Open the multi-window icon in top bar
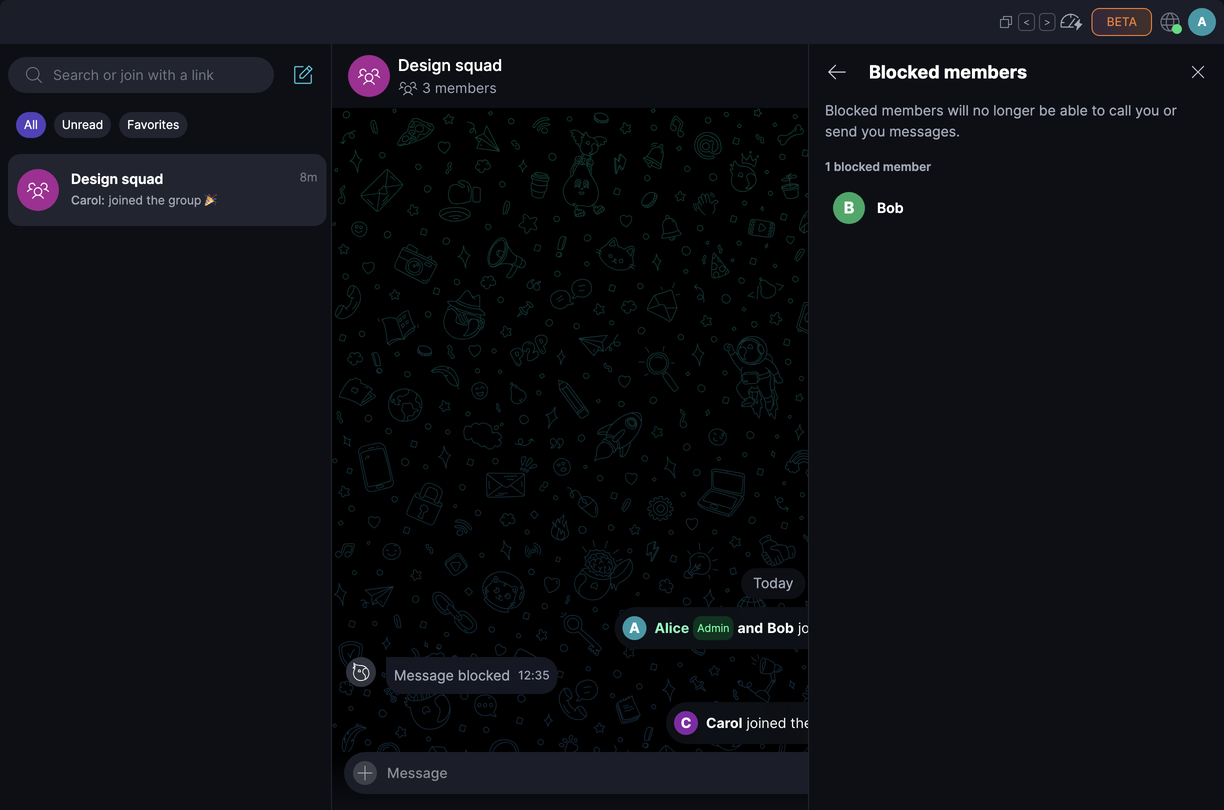 pos(1006,22)
